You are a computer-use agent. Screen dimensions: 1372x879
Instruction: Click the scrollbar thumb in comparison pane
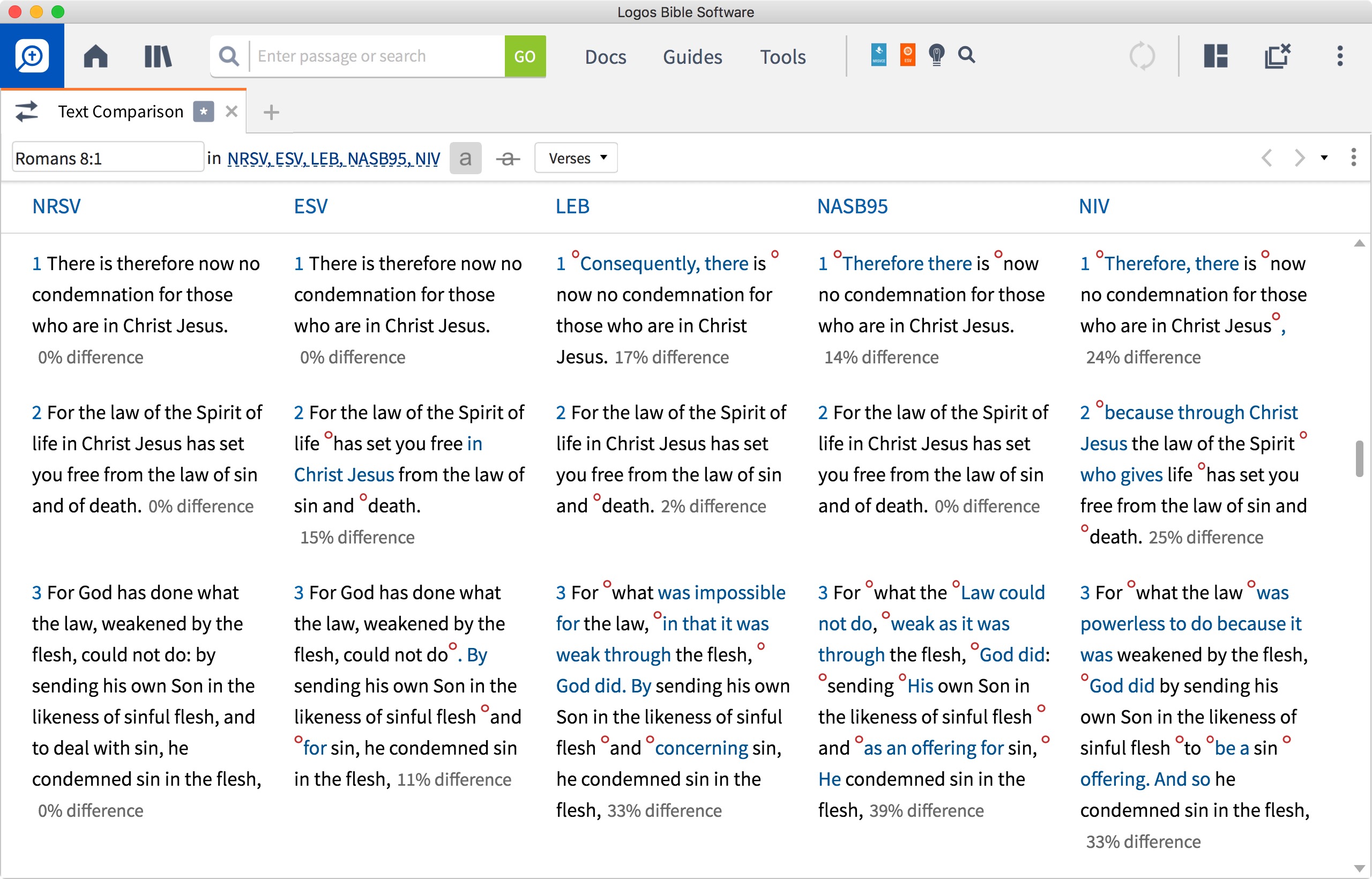1360,458
